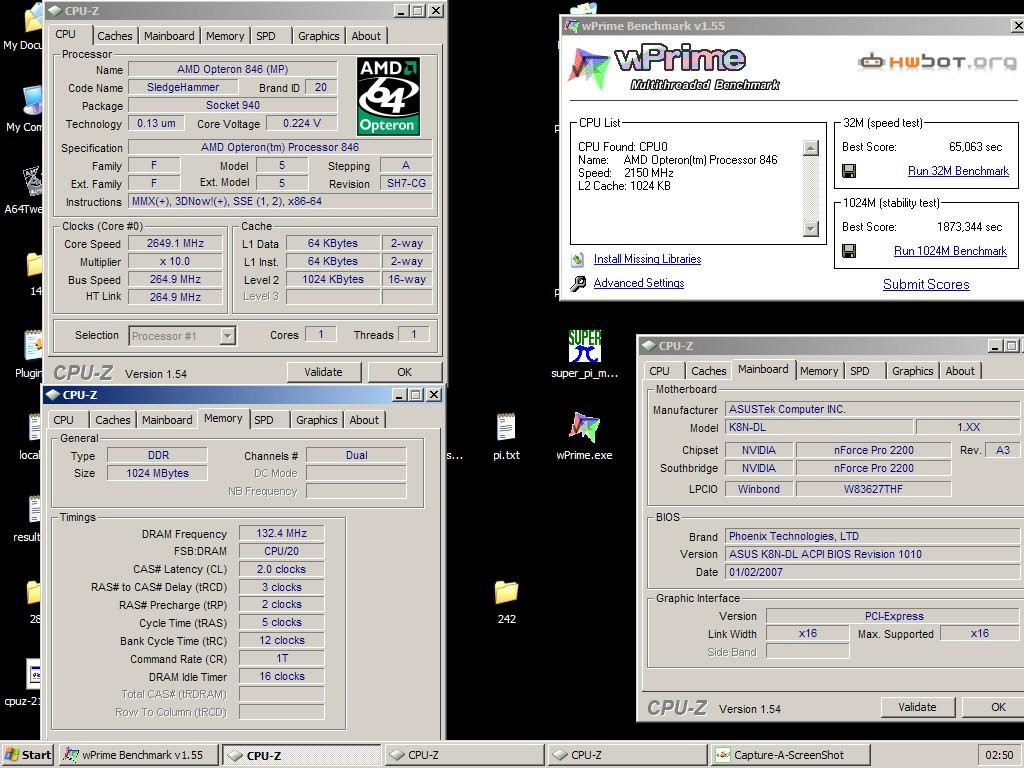
Task: Click the 02:50 clock in system tray
Action: [x=999, y=755]
